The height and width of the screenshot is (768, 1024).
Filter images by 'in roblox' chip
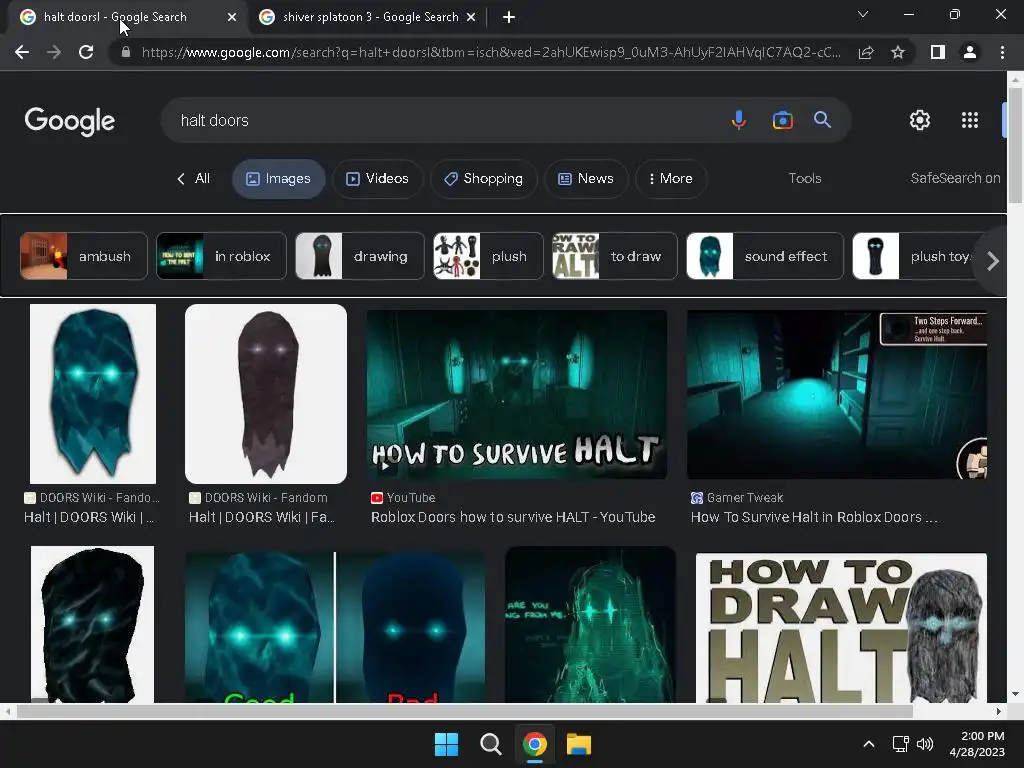[221, 256]
